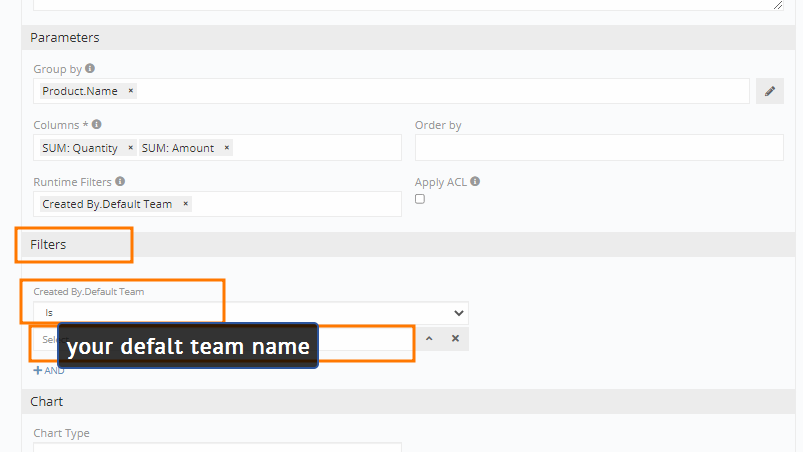The image size is (803, 452).
Task: Remove Created By.Default Team runtime filter tag
Action: click(x=186, y=204)
